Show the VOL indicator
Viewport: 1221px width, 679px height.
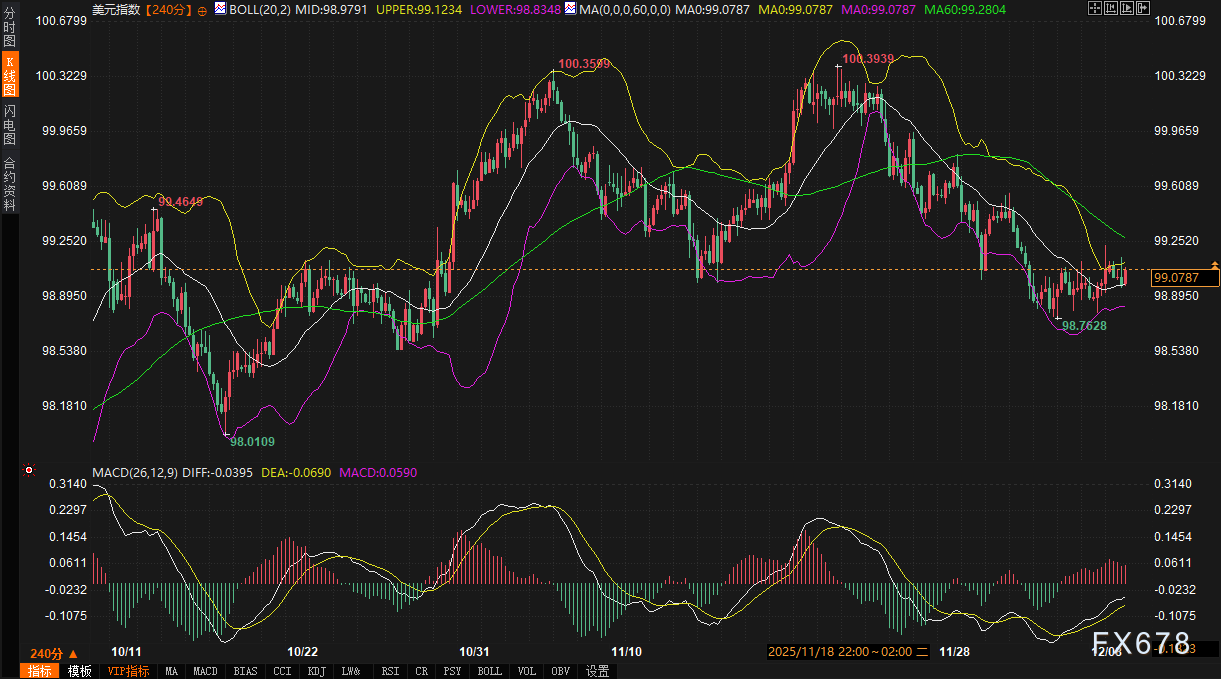pyautogui.click(x=526, y=671)
